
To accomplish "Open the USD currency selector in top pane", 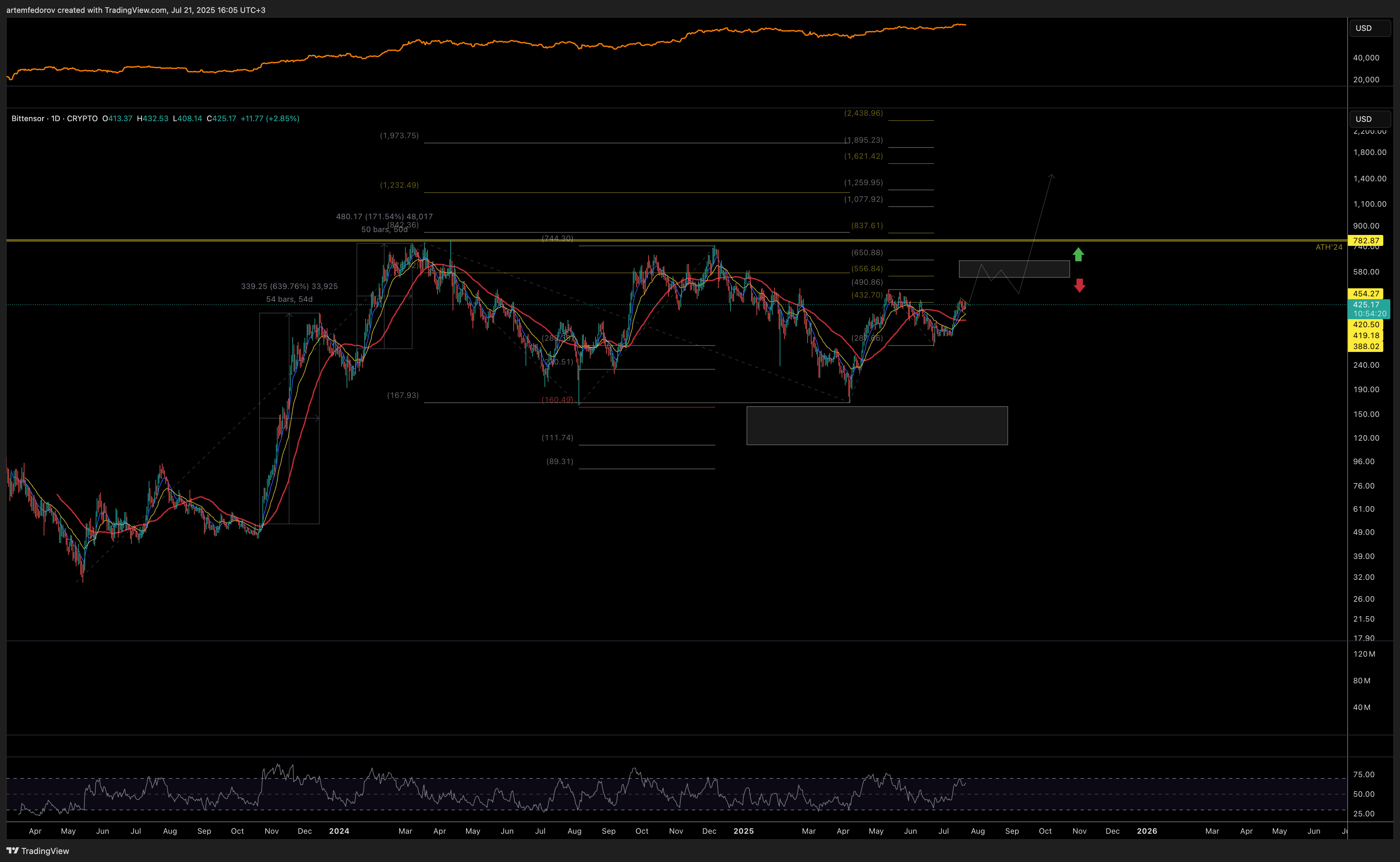I will (1370, 28).
